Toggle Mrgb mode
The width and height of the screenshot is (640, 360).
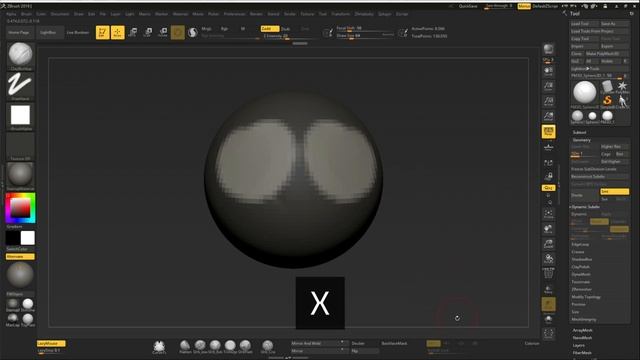click(207, 29)
